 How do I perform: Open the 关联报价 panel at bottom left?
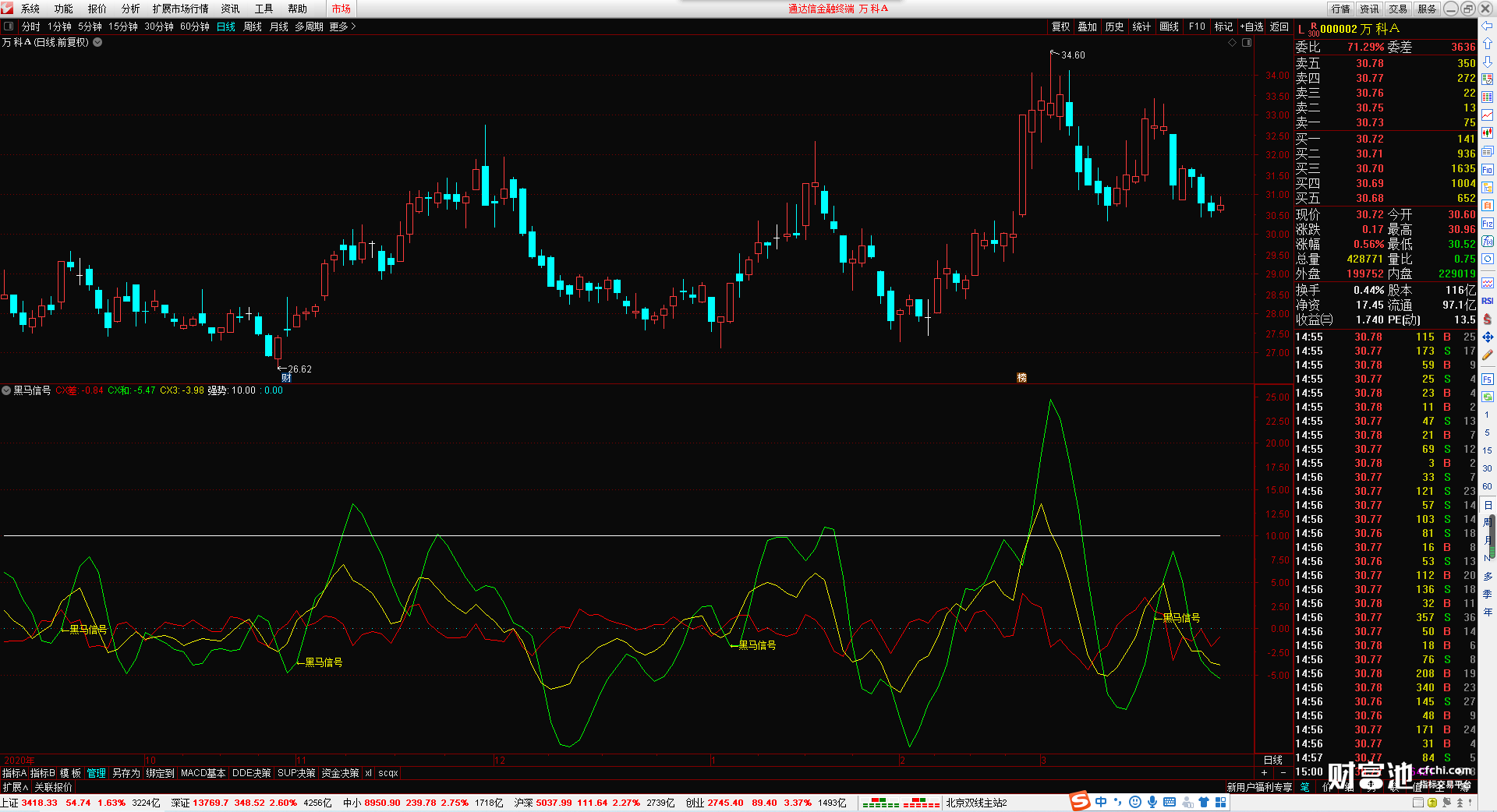click(53, 787)
